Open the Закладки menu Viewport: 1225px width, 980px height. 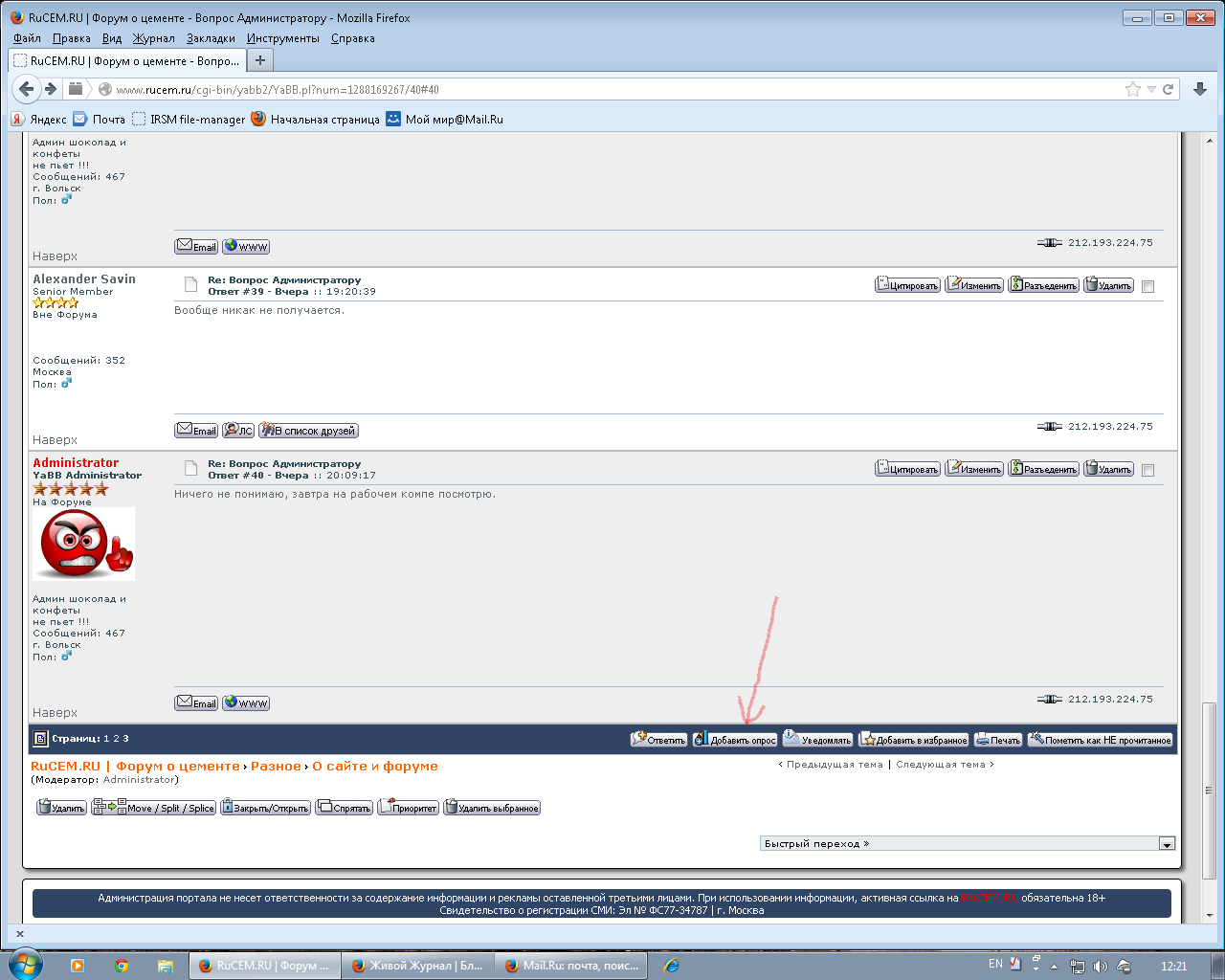(211, 38)
